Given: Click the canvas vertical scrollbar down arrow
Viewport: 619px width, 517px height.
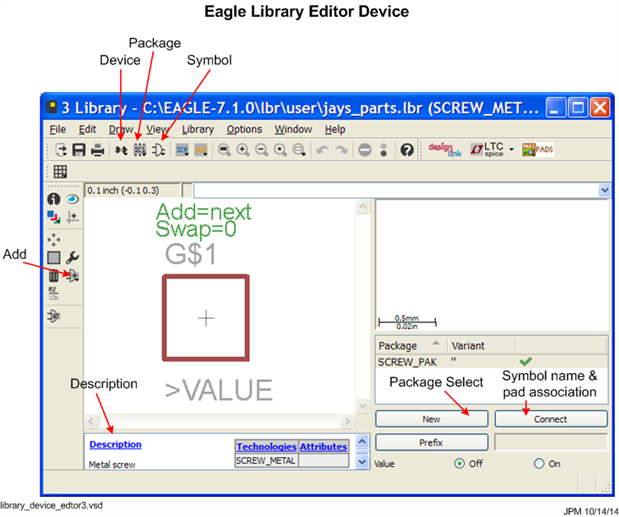Looking at the screenshot, I should (363, 406).
